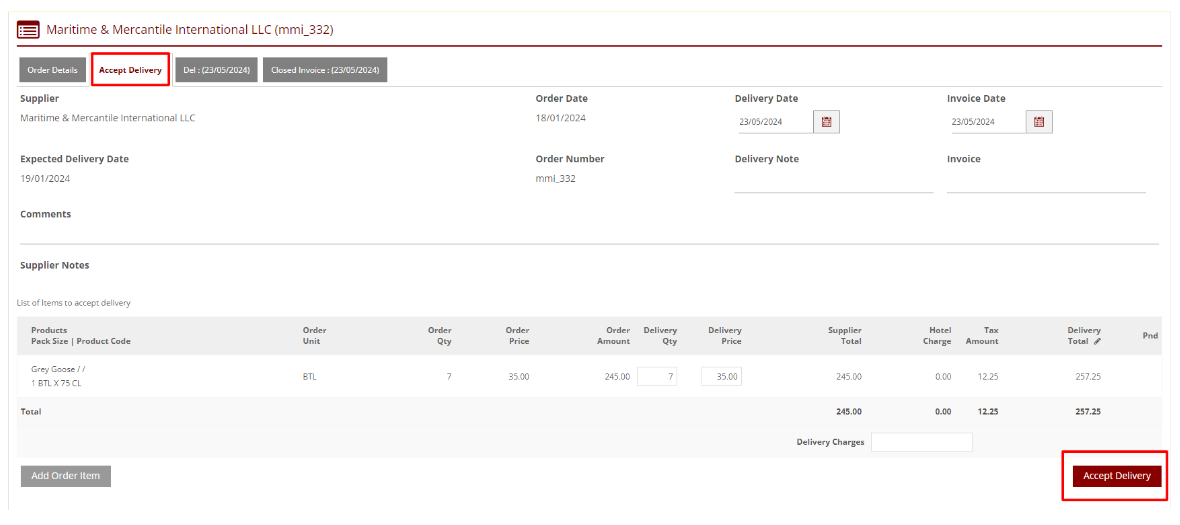The height and width of the screenshot is (525, 1180).
Task: Edit the Delivery Price box for Grey Goose
Action: point(721,377)
